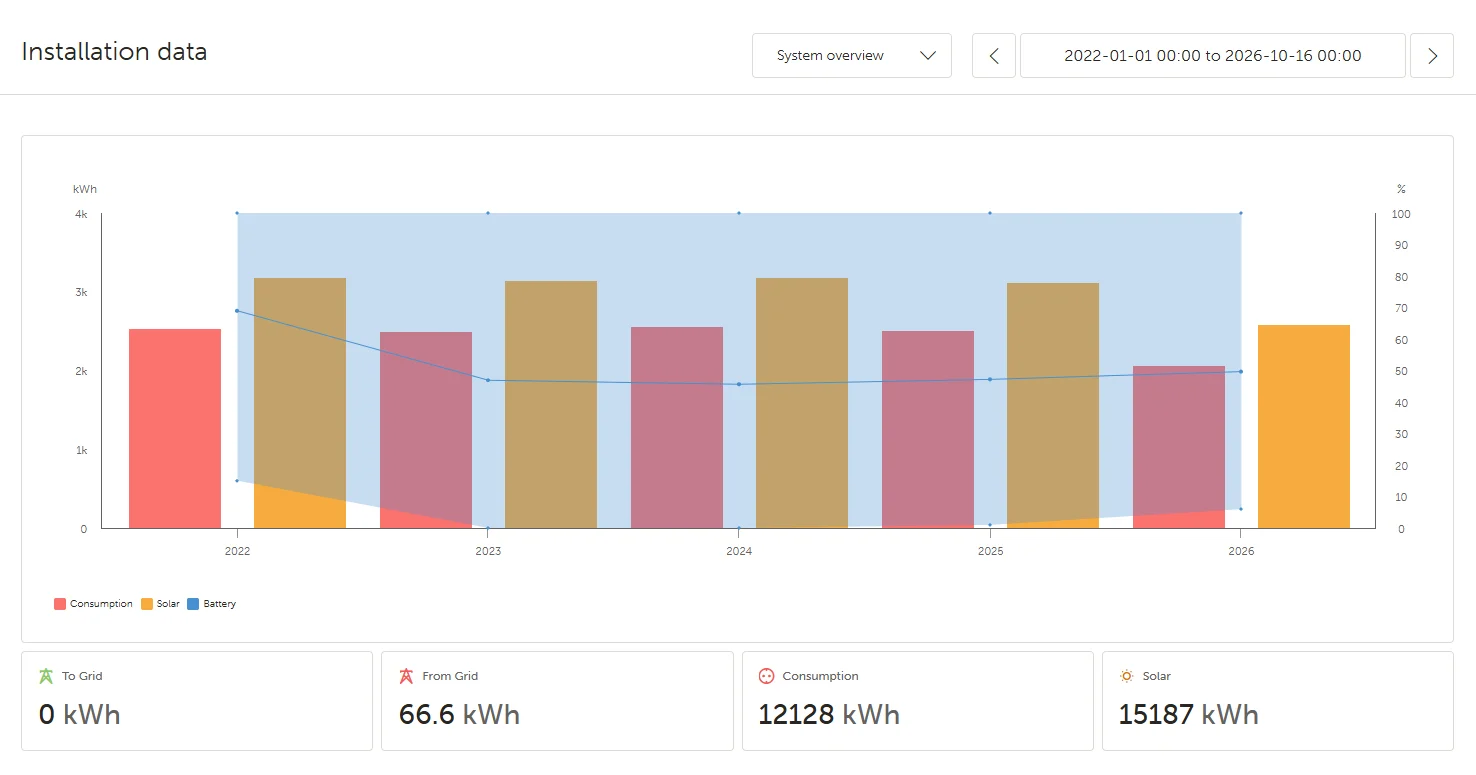
Task: Click the 2022 battery average line point
Action: point(237,311)
